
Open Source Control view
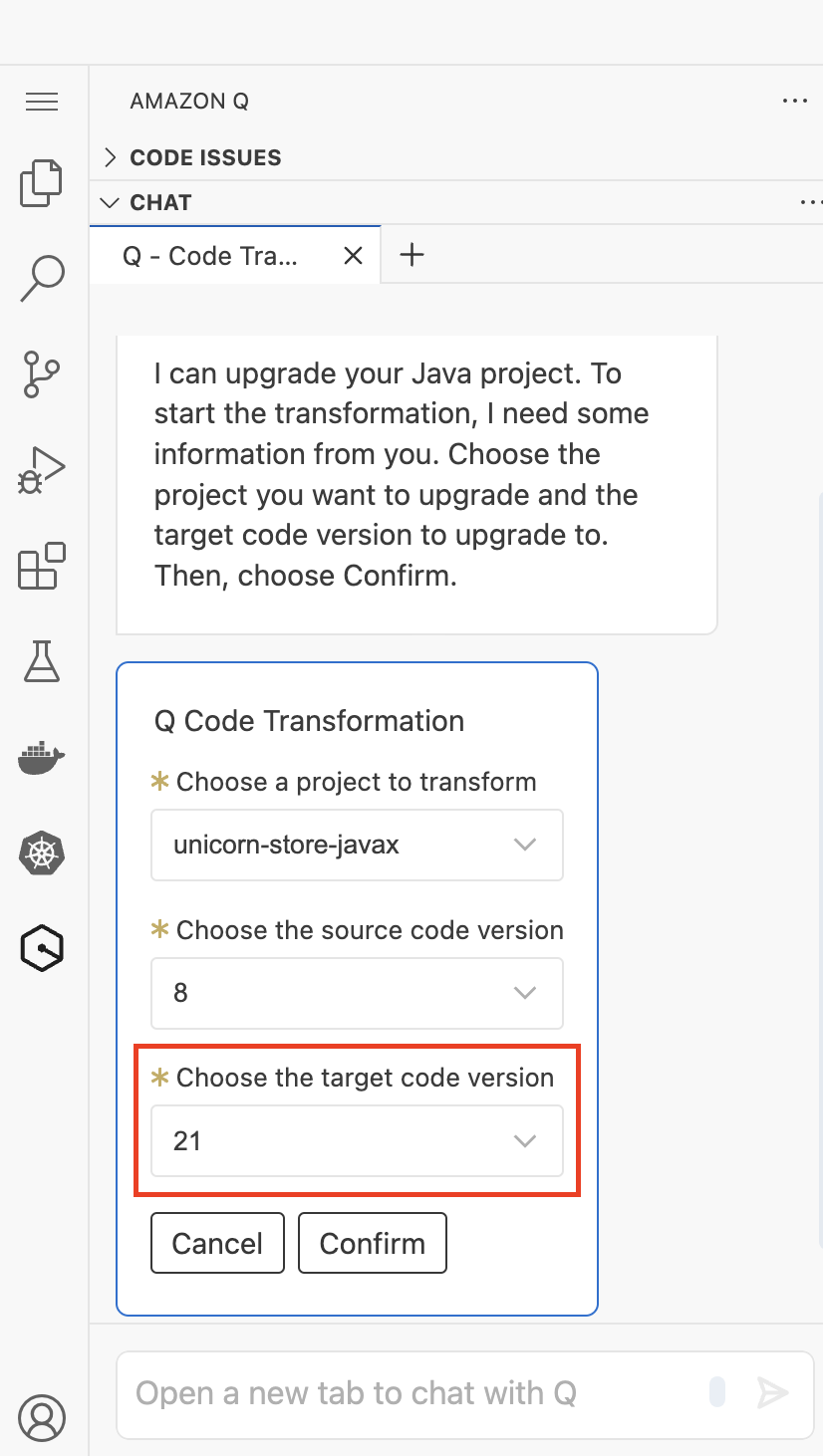41,373
